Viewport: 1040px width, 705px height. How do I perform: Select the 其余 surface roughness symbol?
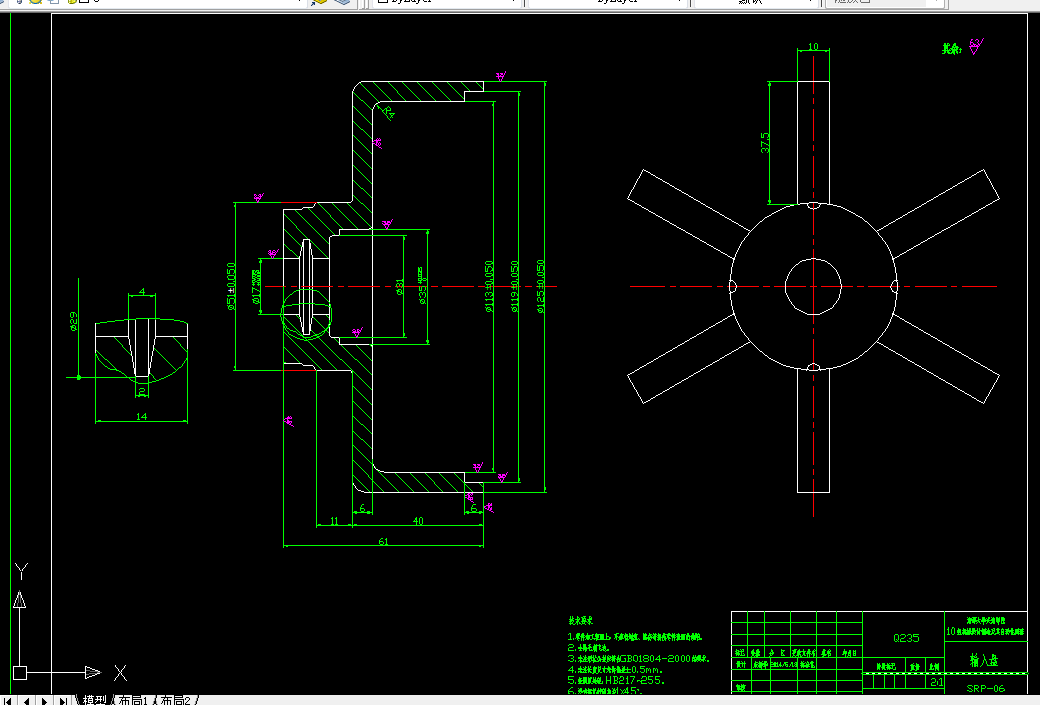tap(976, 46)
